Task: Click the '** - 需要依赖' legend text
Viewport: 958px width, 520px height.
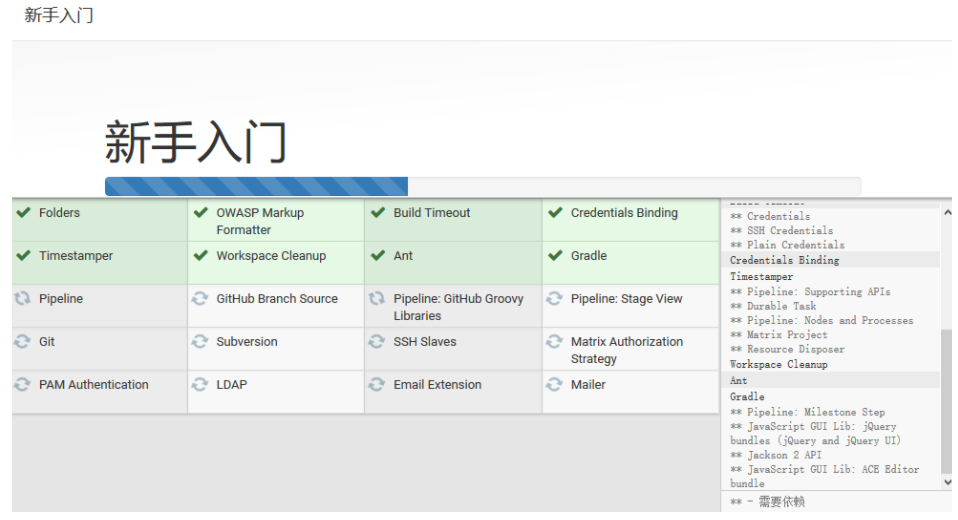Action: [x=767, y=502]
